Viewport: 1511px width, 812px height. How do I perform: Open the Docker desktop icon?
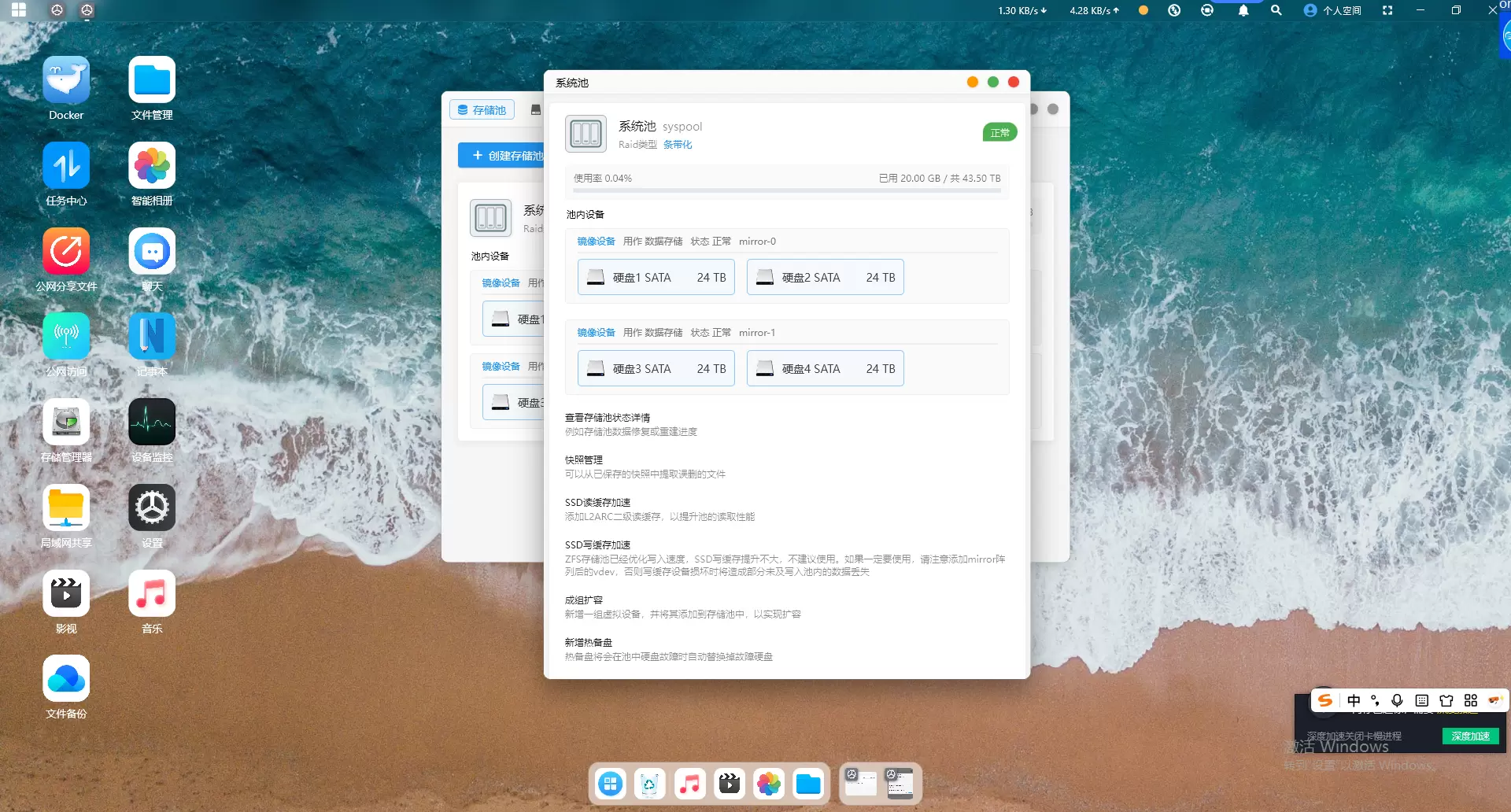point(66,80)
